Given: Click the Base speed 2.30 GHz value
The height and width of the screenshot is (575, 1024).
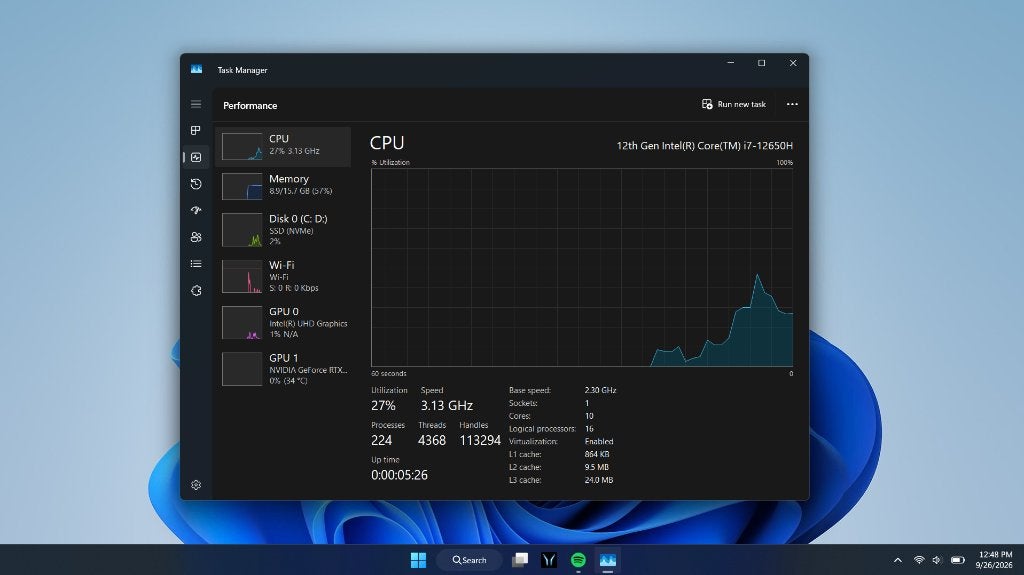Looking at the screenshot, I should 600,390.
